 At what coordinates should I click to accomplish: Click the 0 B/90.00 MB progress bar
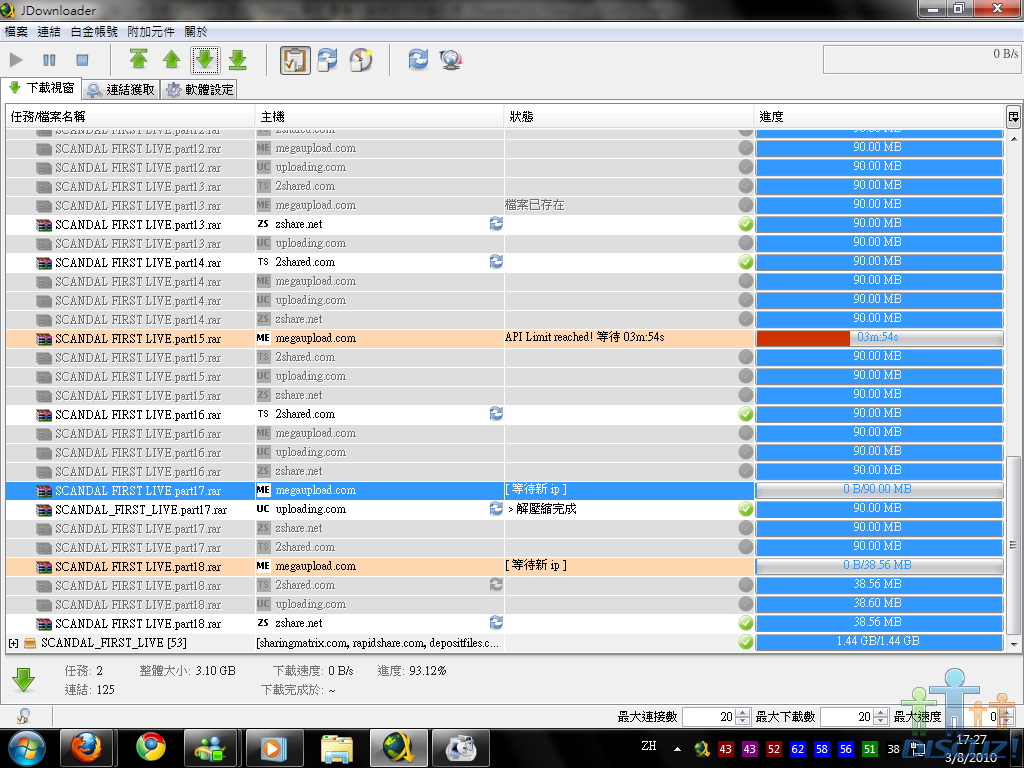879,490
